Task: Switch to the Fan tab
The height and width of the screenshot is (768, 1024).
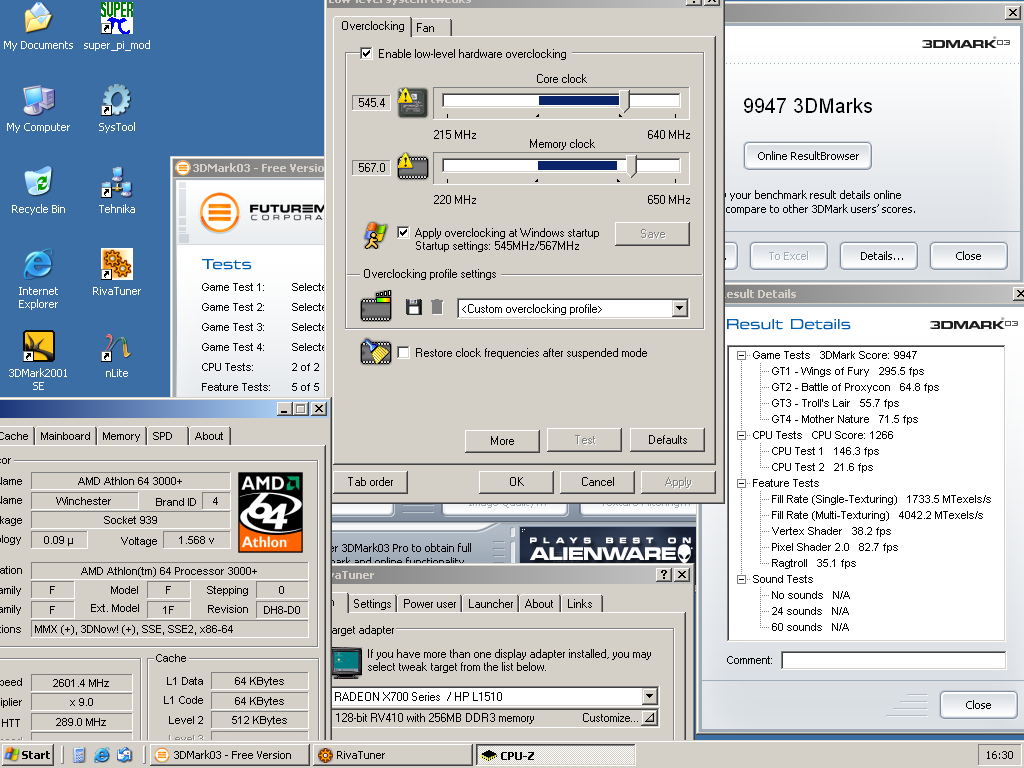Action: click(x=430, y=27)
